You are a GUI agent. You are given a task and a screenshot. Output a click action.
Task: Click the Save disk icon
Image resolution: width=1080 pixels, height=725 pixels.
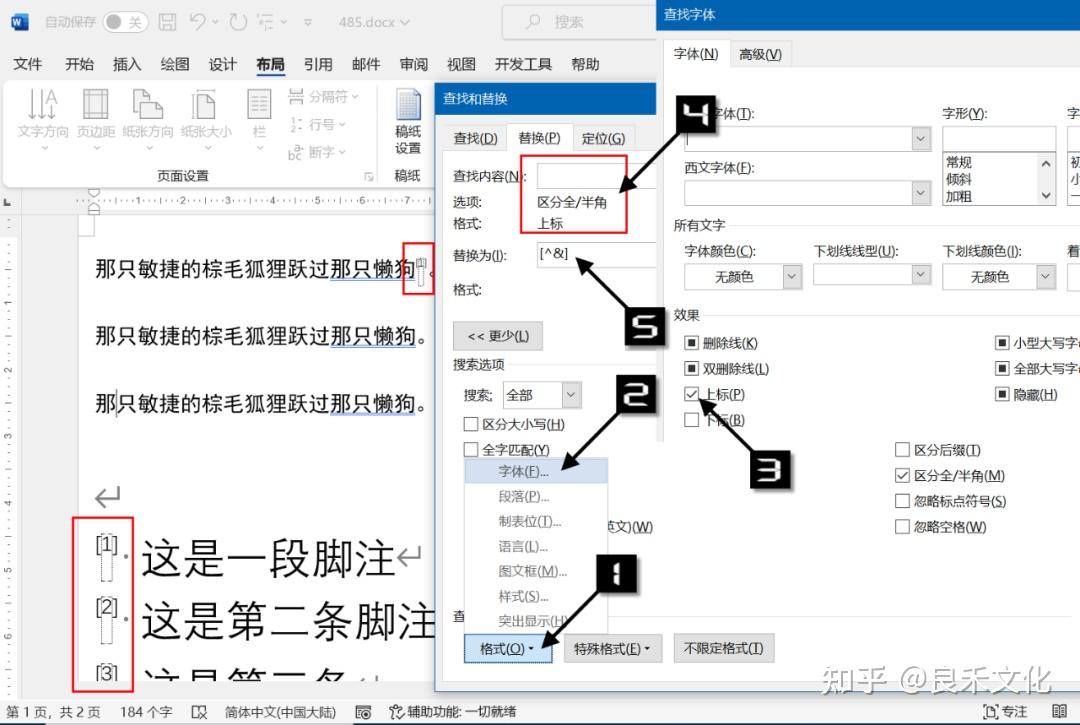click(167, 22)
